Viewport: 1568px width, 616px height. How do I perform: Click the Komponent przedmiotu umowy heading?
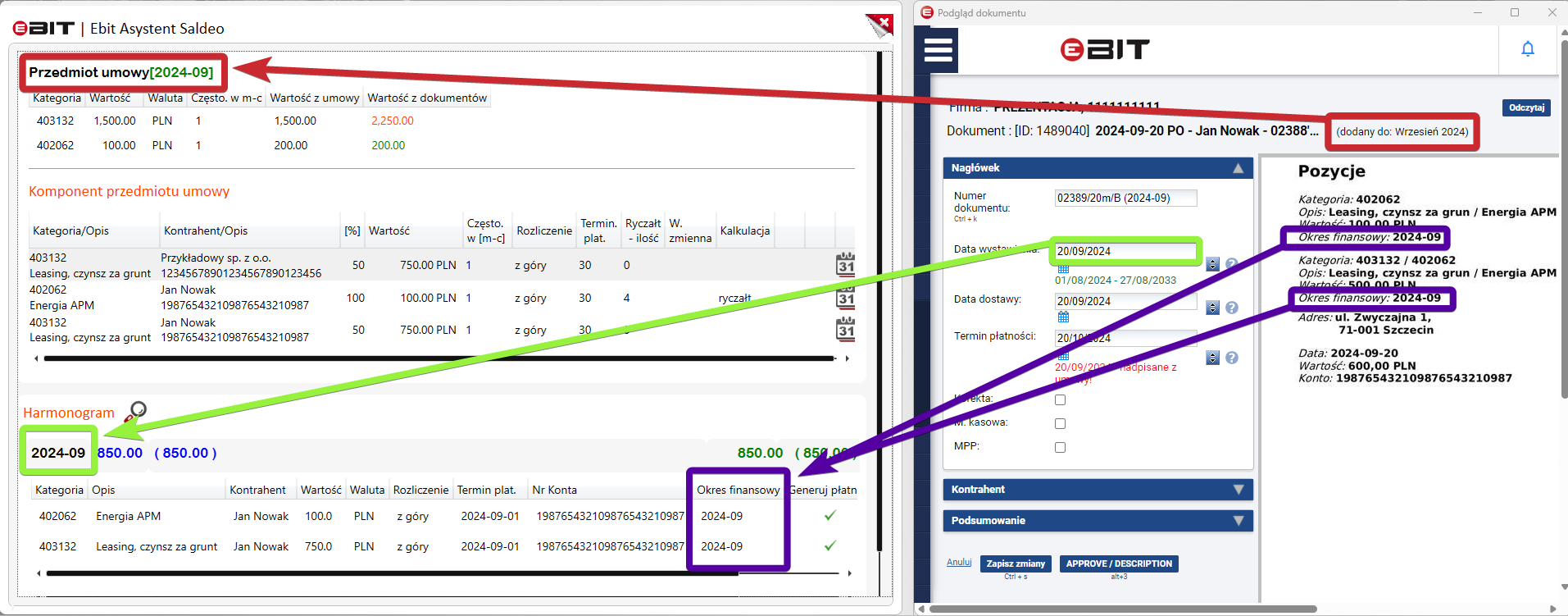click(x=129, y=191)
